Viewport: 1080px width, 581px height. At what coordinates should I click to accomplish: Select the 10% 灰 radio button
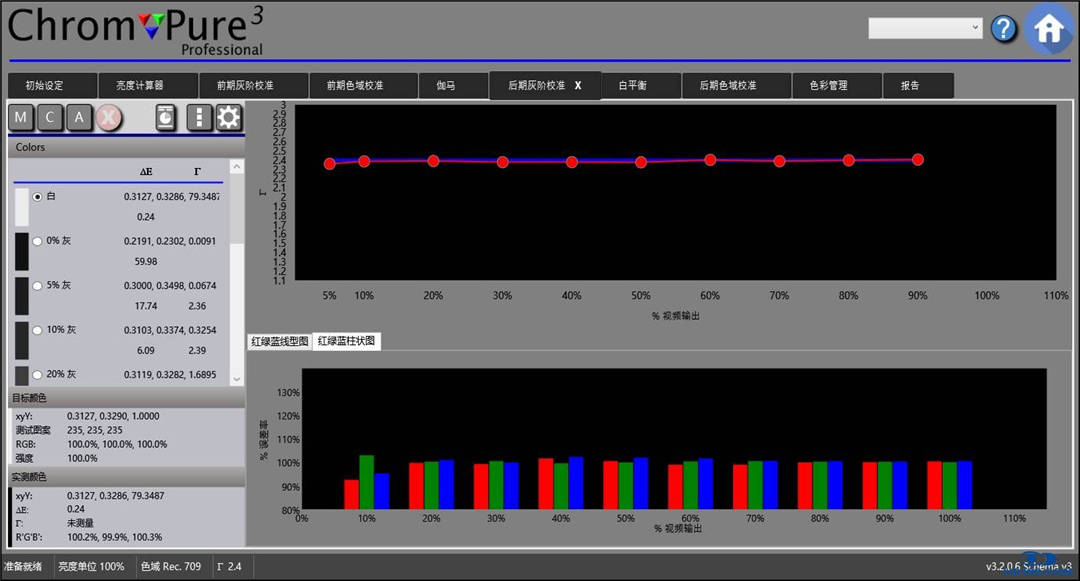(x=38, y=330)
